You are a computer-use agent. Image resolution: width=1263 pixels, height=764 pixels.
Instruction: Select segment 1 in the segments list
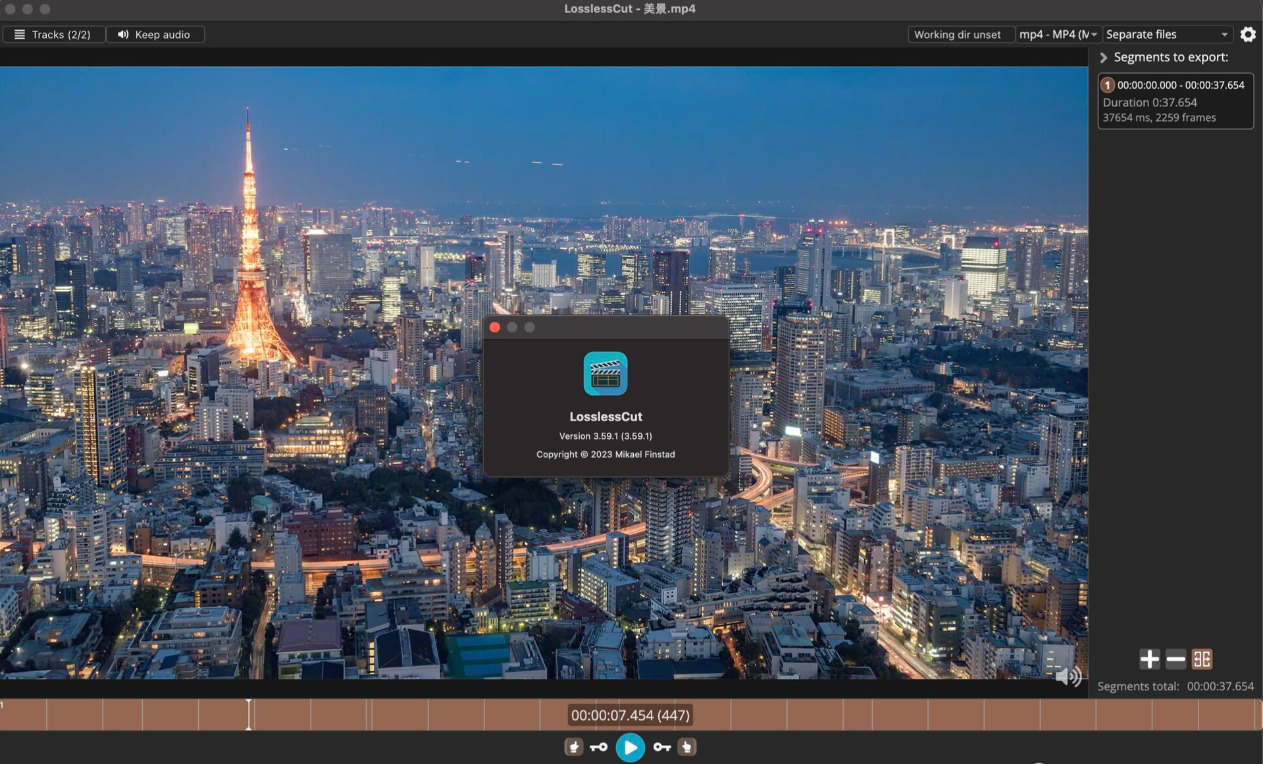pos(1175,101)
